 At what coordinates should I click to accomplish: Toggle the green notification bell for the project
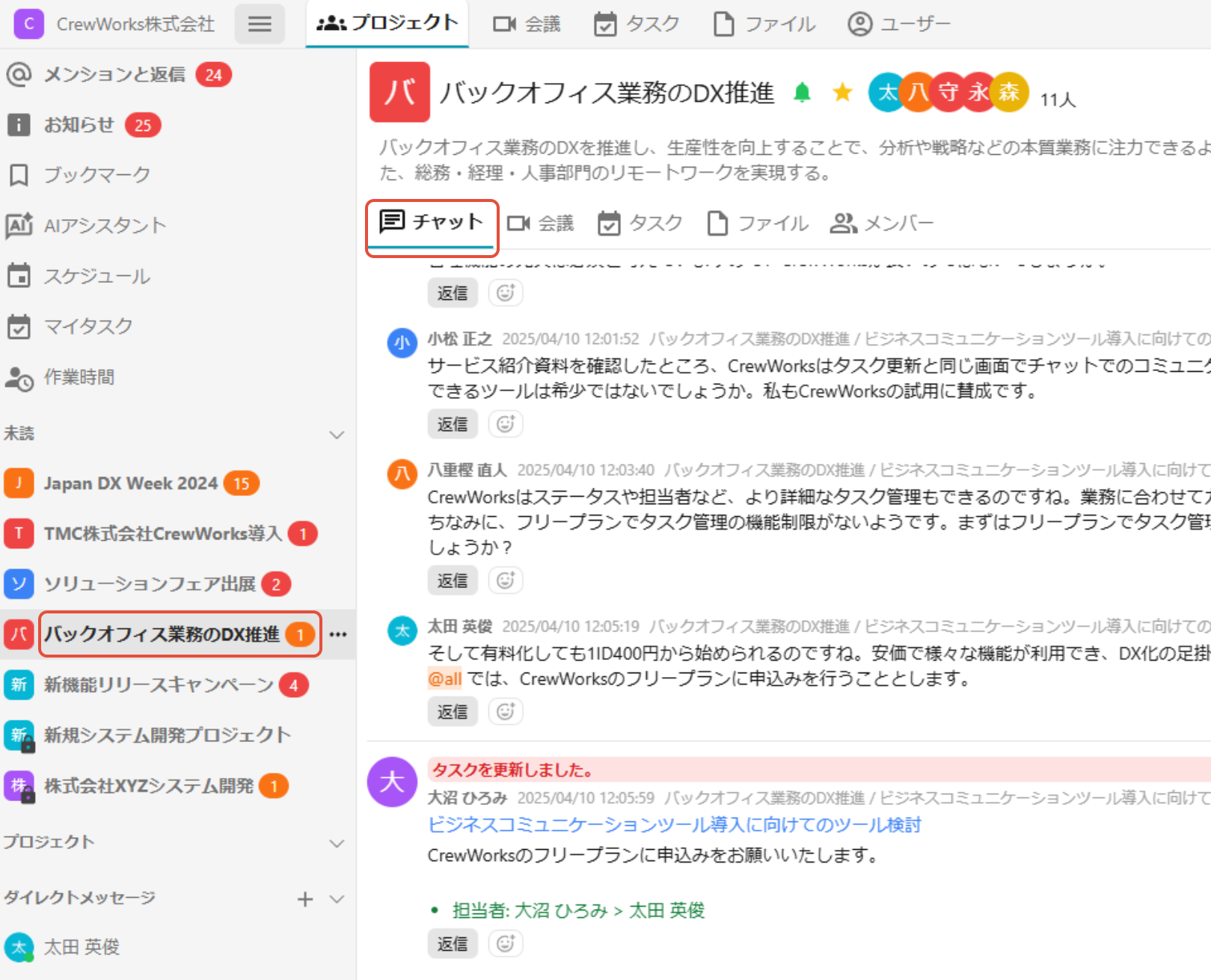pos(802,92)
